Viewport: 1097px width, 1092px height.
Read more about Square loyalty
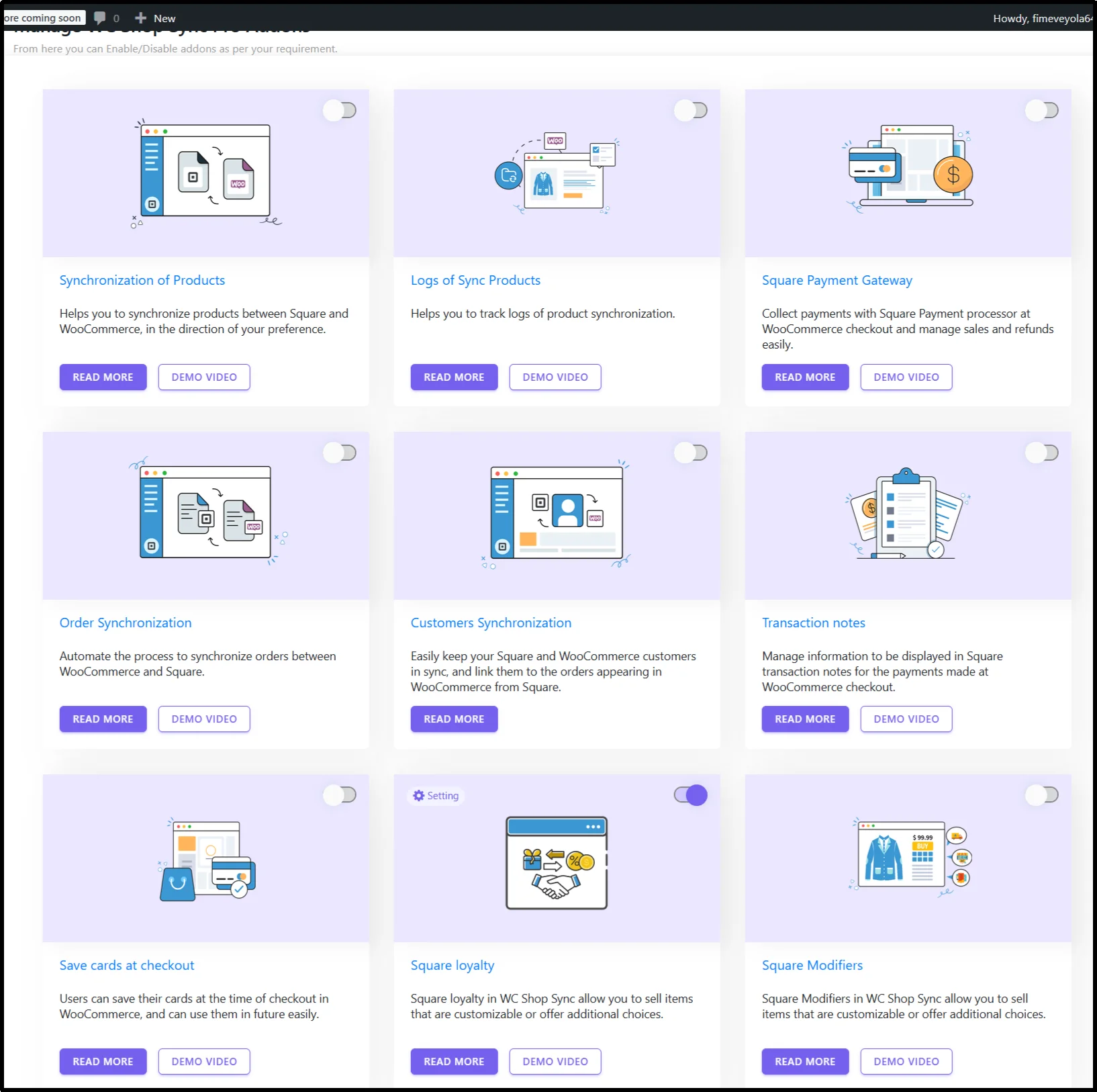coord(455,1061)
